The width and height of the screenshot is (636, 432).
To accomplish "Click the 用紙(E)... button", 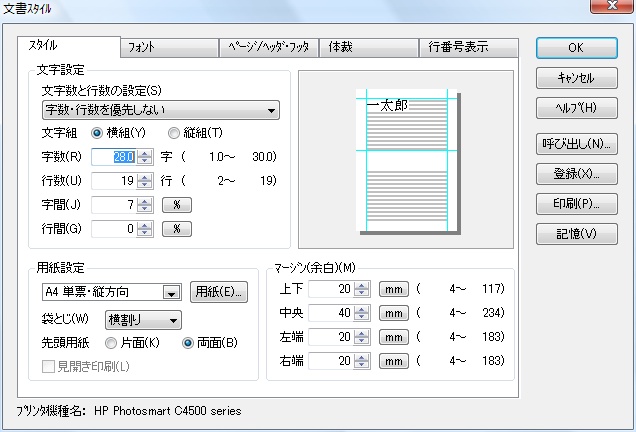I will [x=219, y=292].
